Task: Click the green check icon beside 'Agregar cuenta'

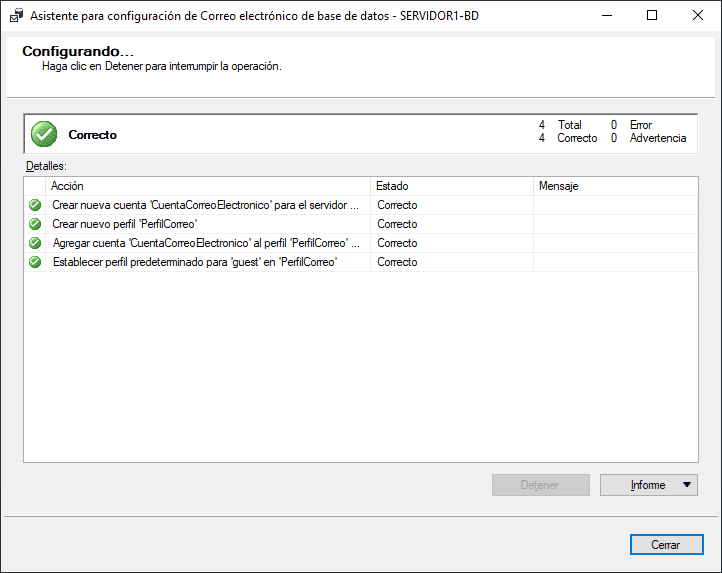Action: click(x=35, y=243)
